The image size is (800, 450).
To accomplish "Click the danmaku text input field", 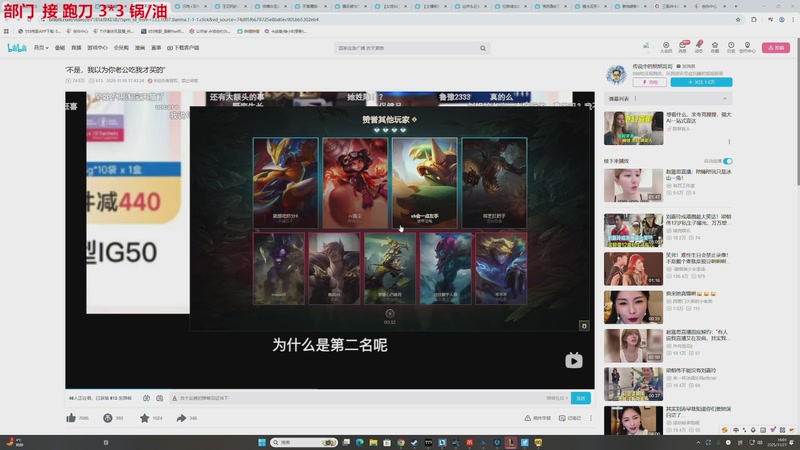I will pos(357,398).
